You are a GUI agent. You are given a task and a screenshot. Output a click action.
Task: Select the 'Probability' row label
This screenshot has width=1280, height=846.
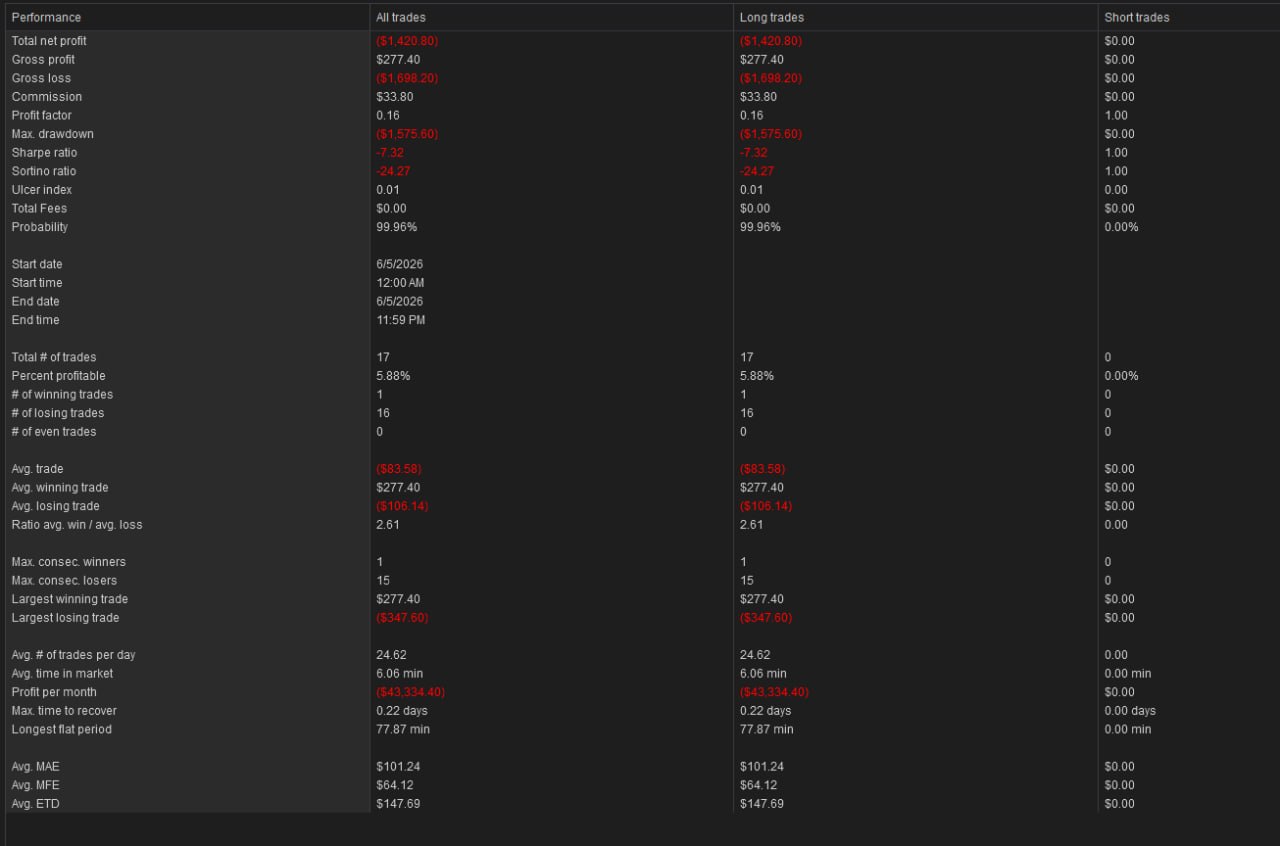40,227
